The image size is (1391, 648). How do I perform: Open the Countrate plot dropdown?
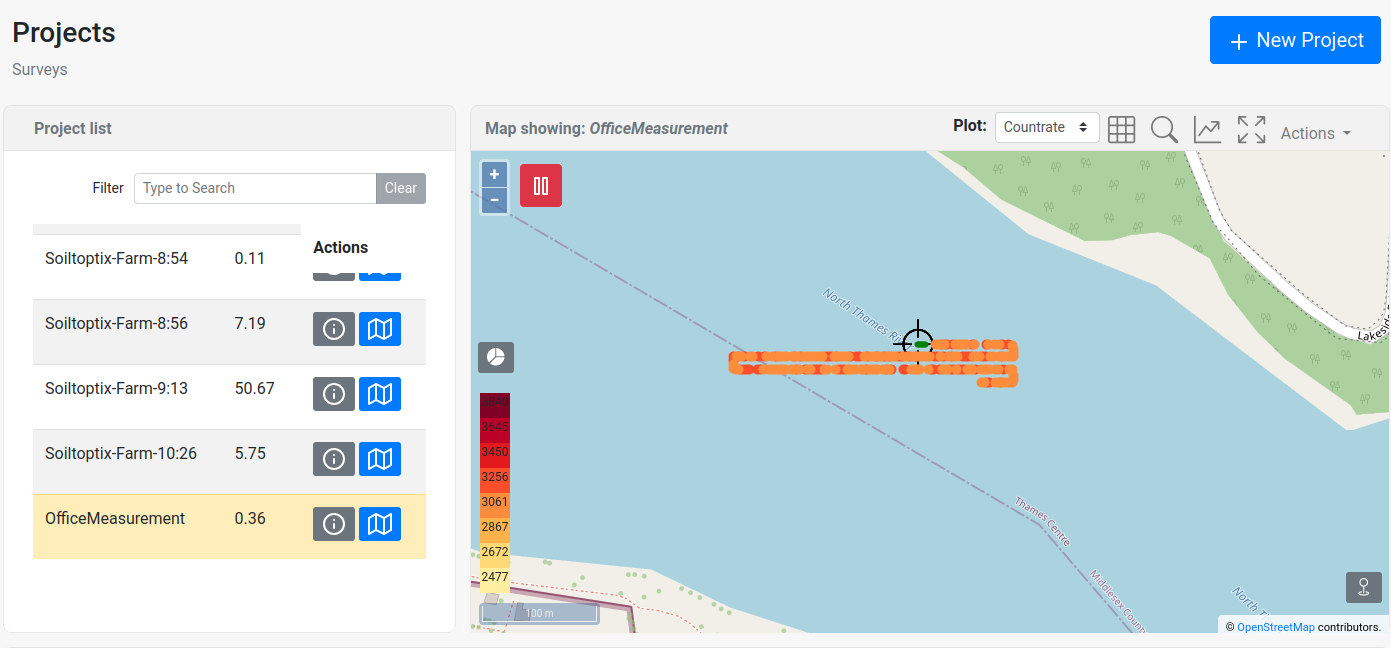click(x=1046, y=128)
